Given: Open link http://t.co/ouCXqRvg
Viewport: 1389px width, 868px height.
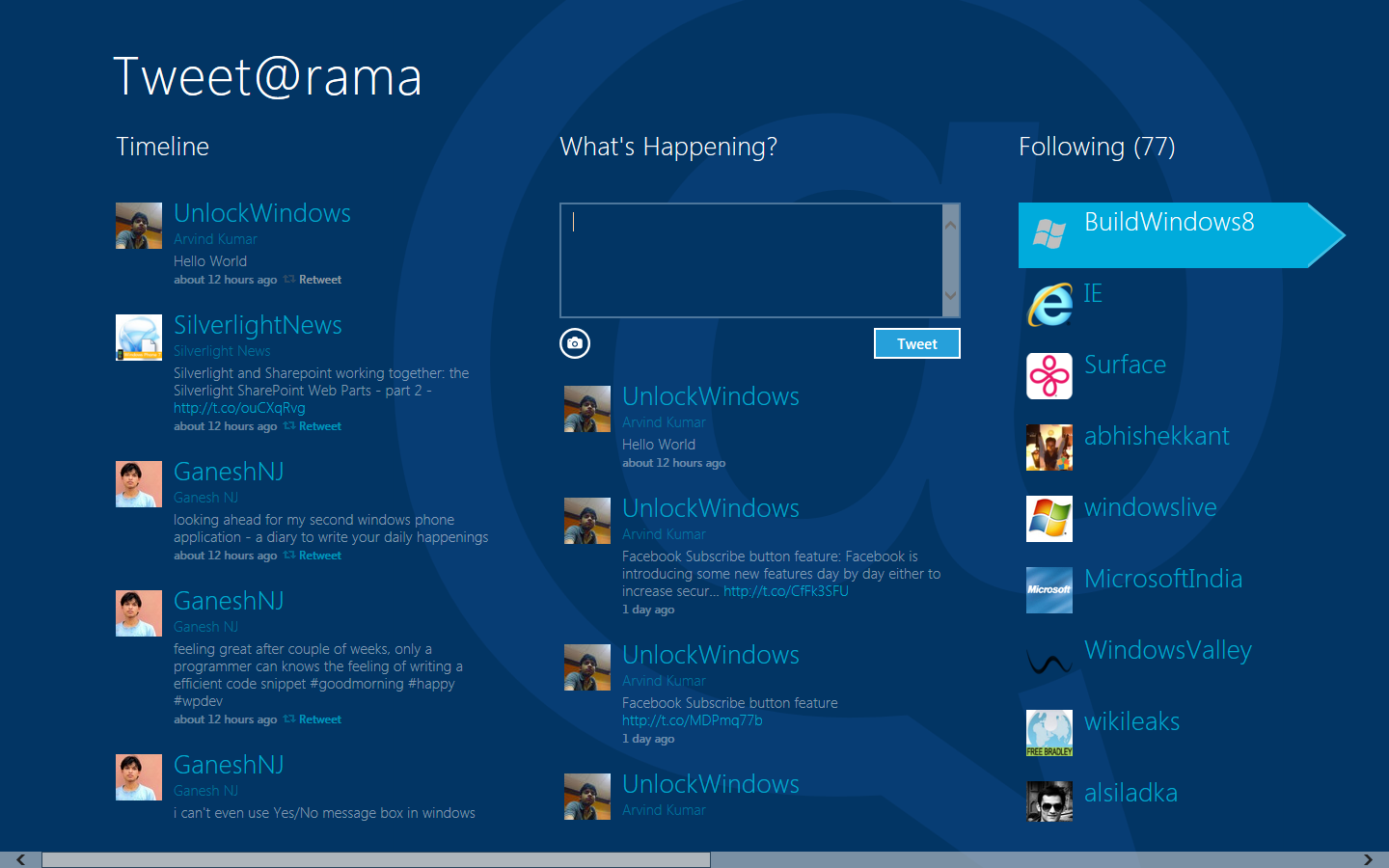Looking at the screenshot, I should tap(239, 408).
